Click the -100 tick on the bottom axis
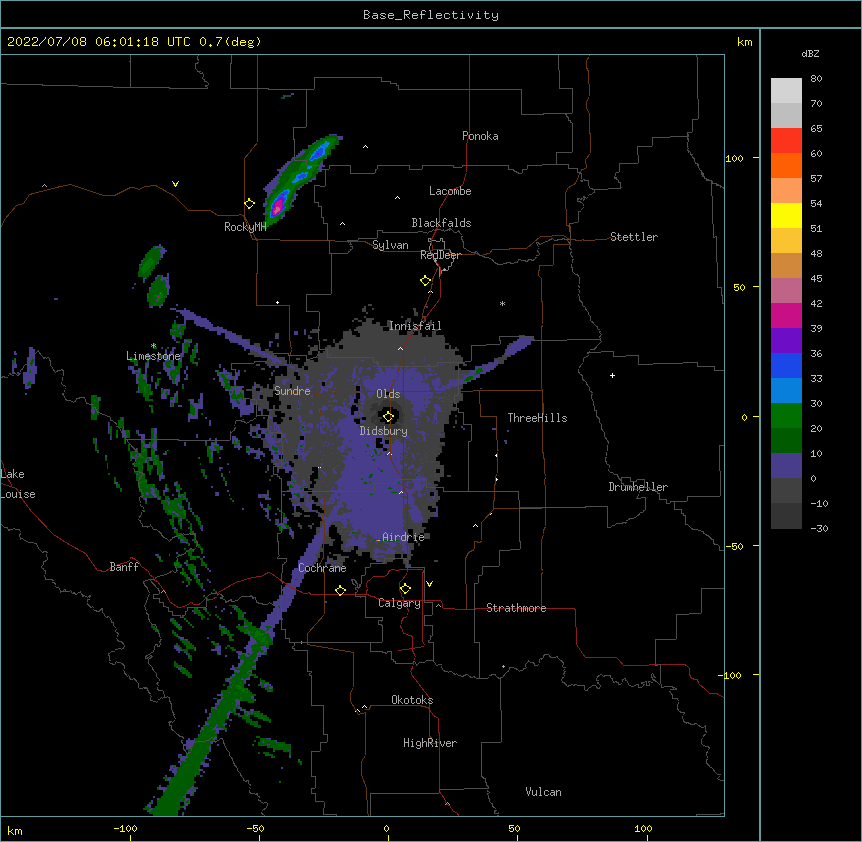The height and width of the screenshot is (842, 862). click(125, 828)
